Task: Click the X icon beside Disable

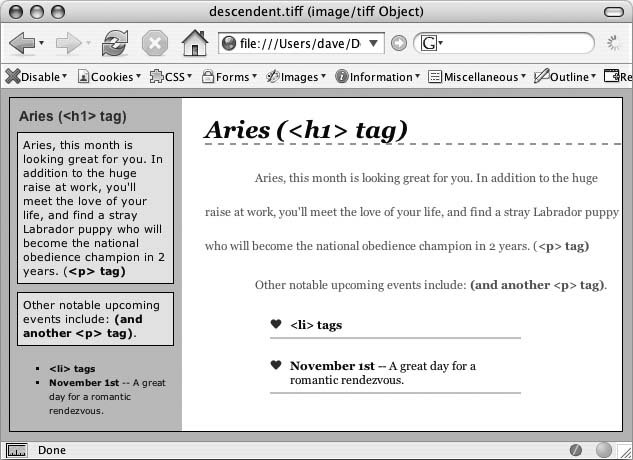Action: pos(13,76)
